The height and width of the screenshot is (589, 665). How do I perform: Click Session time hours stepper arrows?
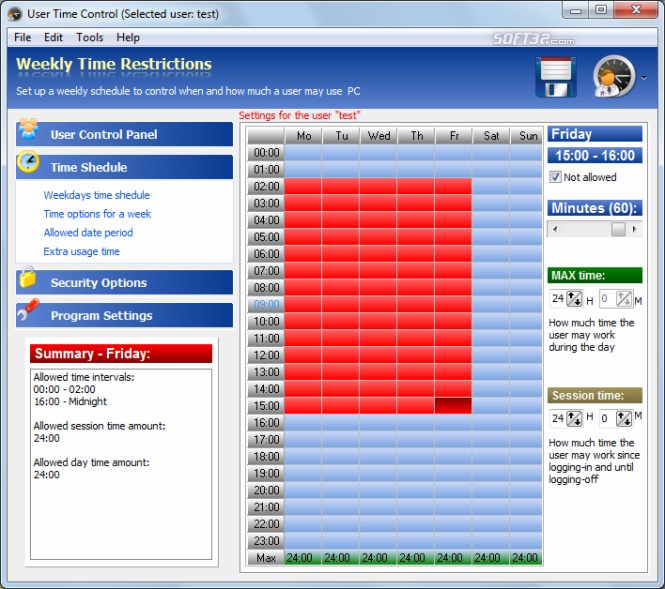[575, 419]
